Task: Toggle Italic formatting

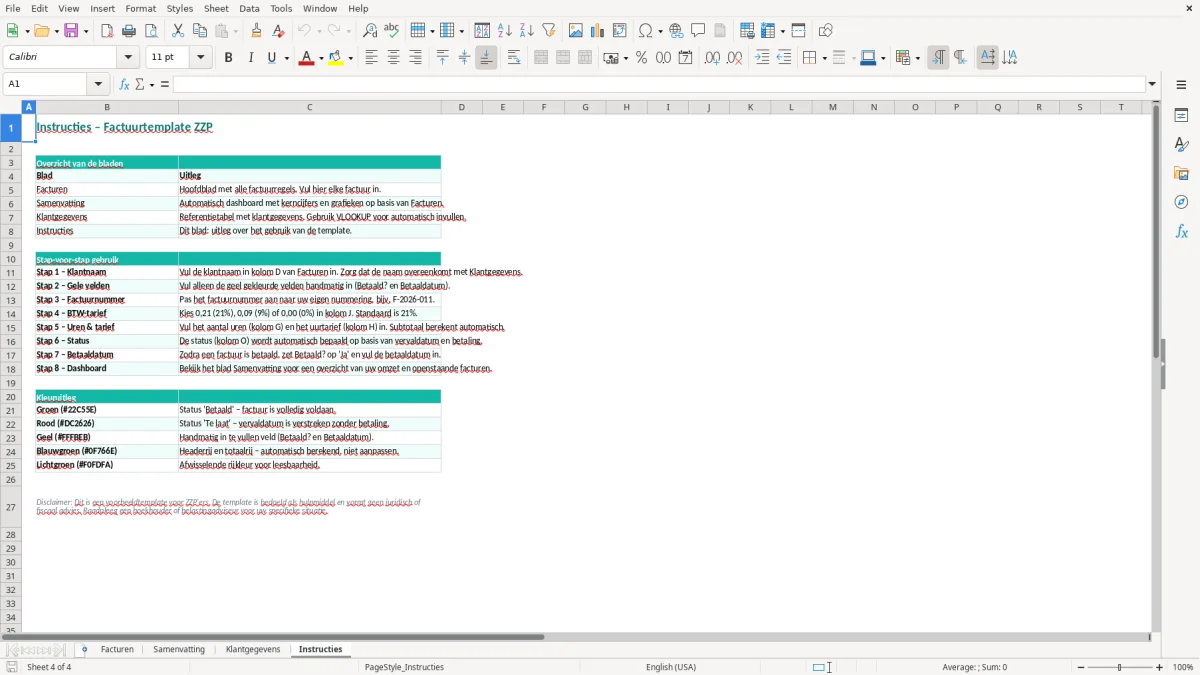Action: [x=251, y=58]
